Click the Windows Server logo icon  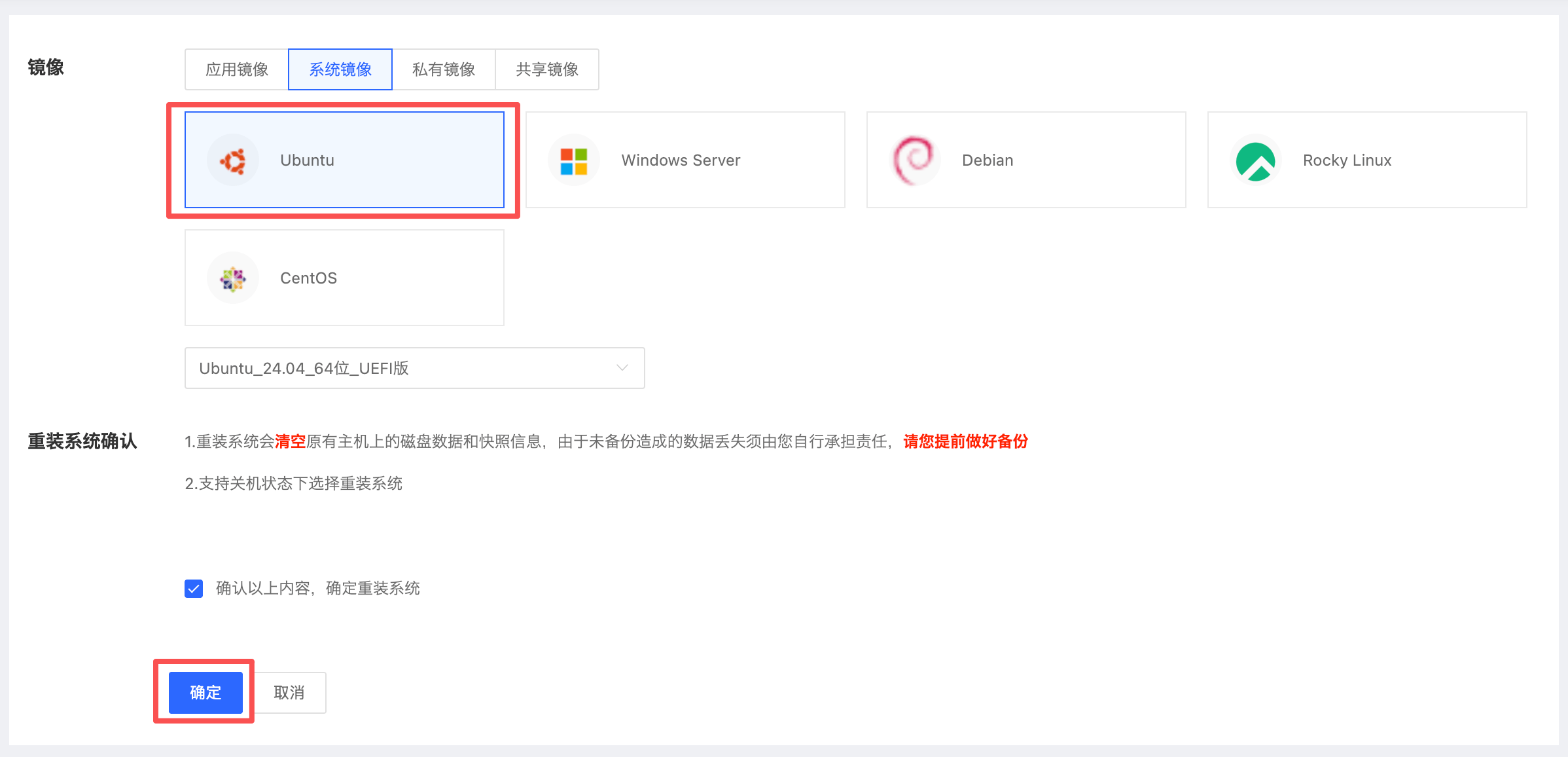(x=573, y=159)
